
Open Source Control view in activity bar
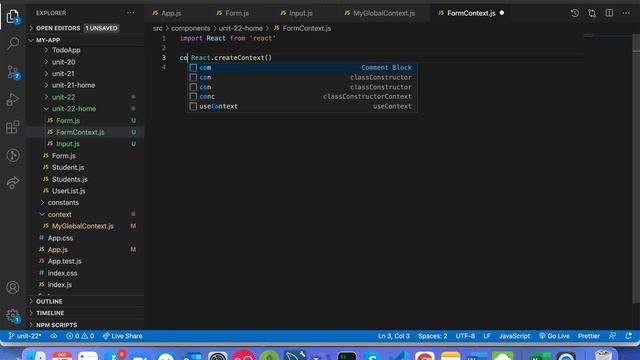[x=13, y=72]
